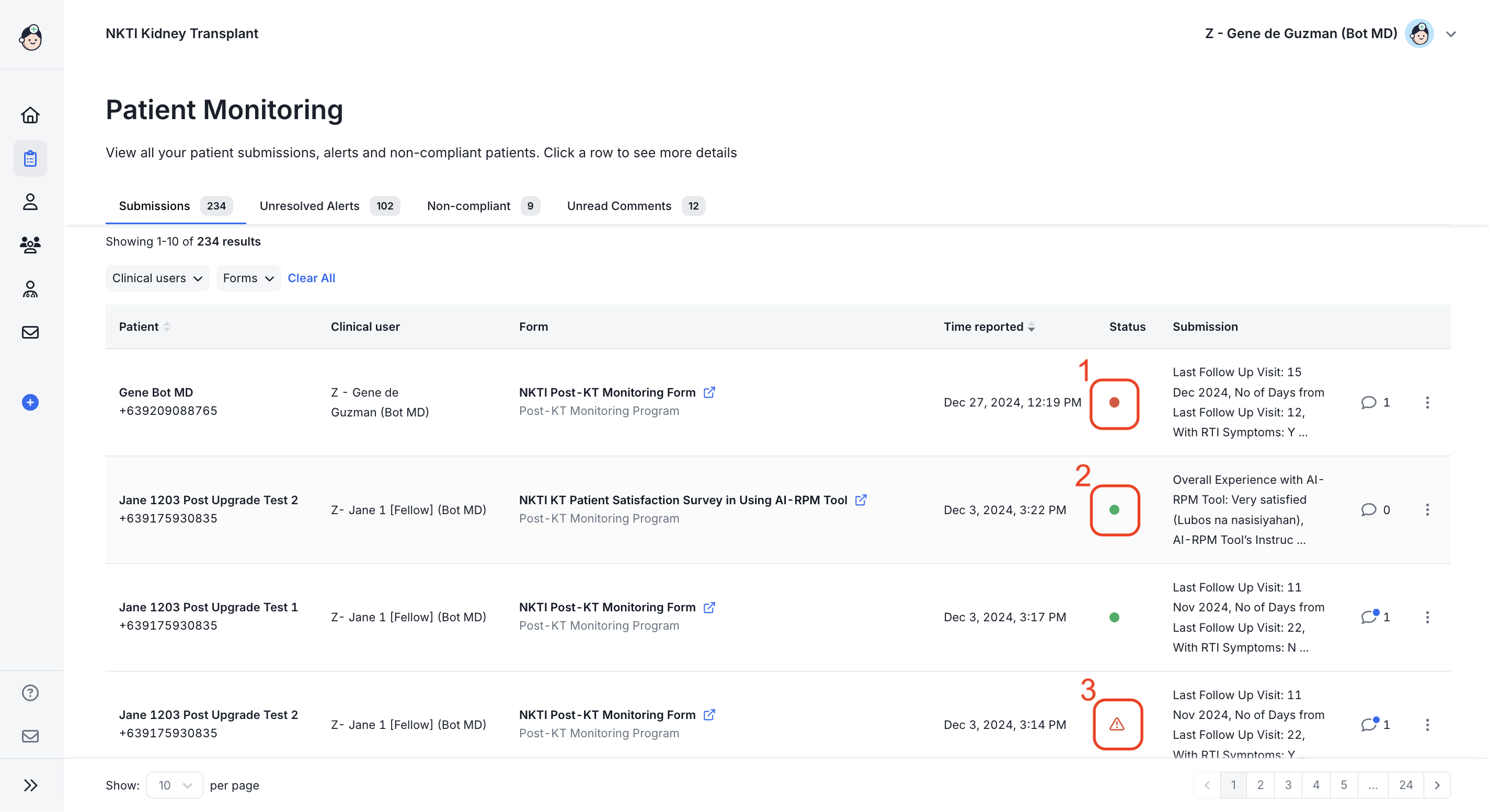The image size is (1489, 812).
Task: Open the user profile avatar menu
Action: (x=1419, y=33)
